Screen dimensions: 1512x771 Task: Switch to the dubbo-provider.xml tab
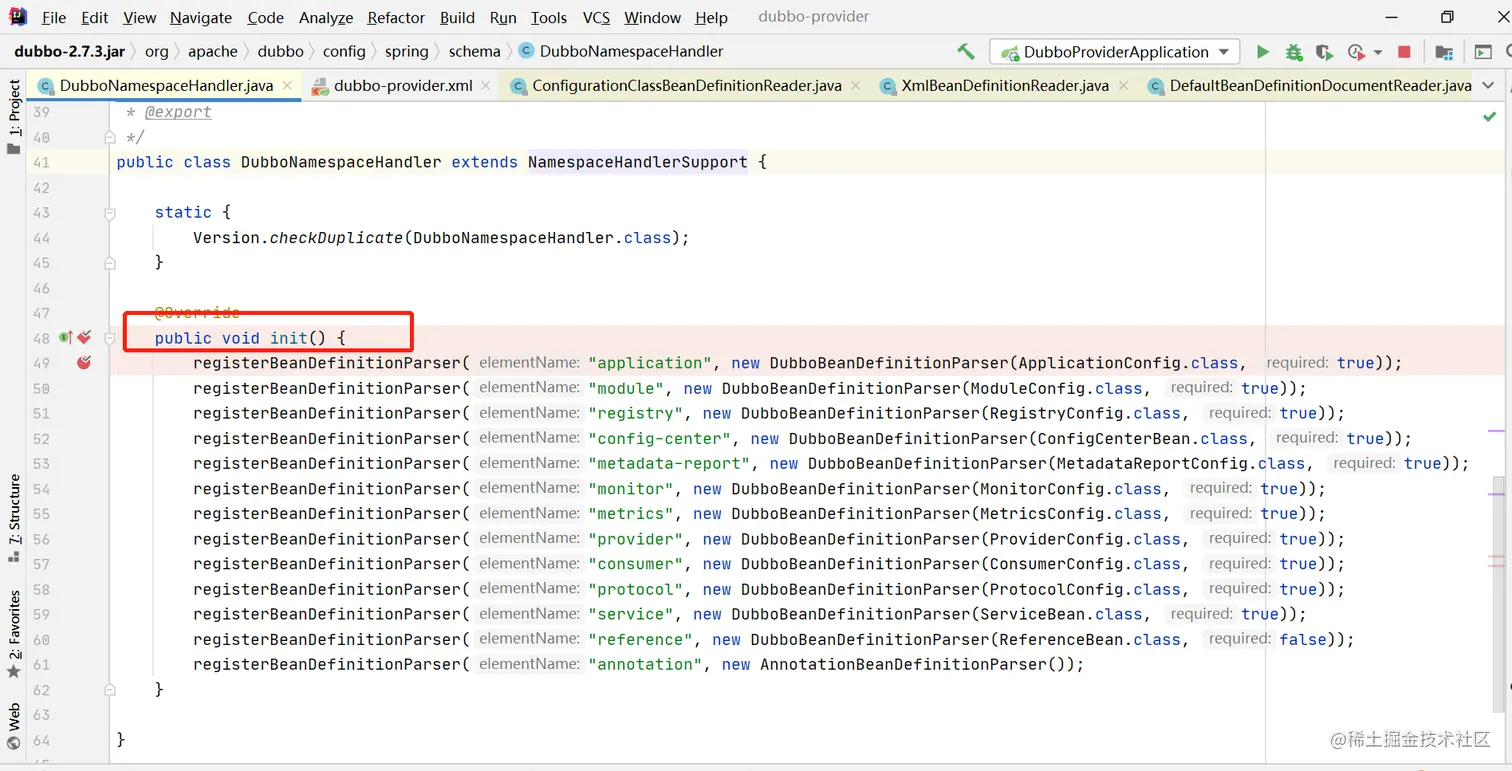click(403, 86)
